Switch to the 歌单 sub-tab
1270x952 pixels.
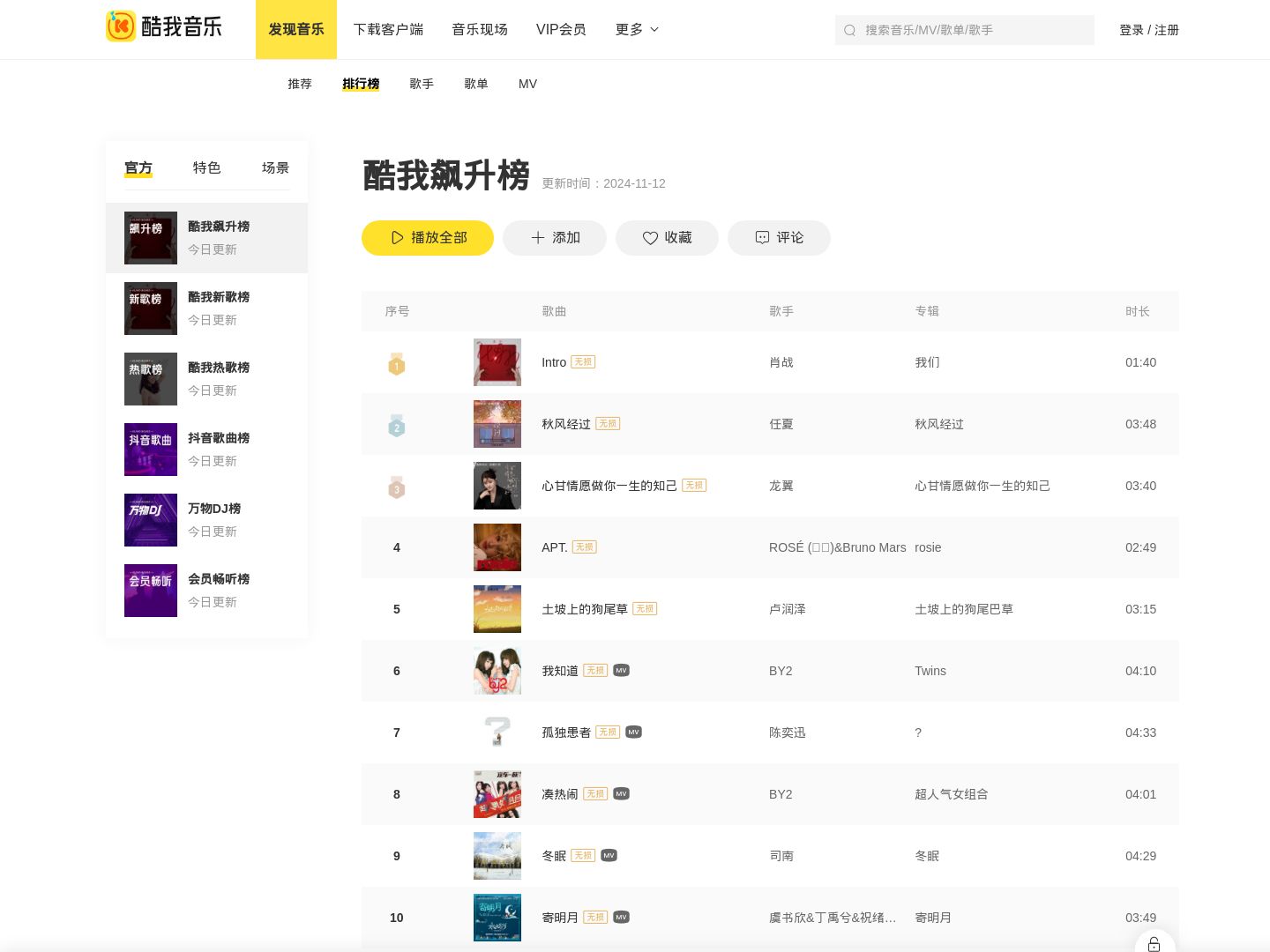point(476,84)
